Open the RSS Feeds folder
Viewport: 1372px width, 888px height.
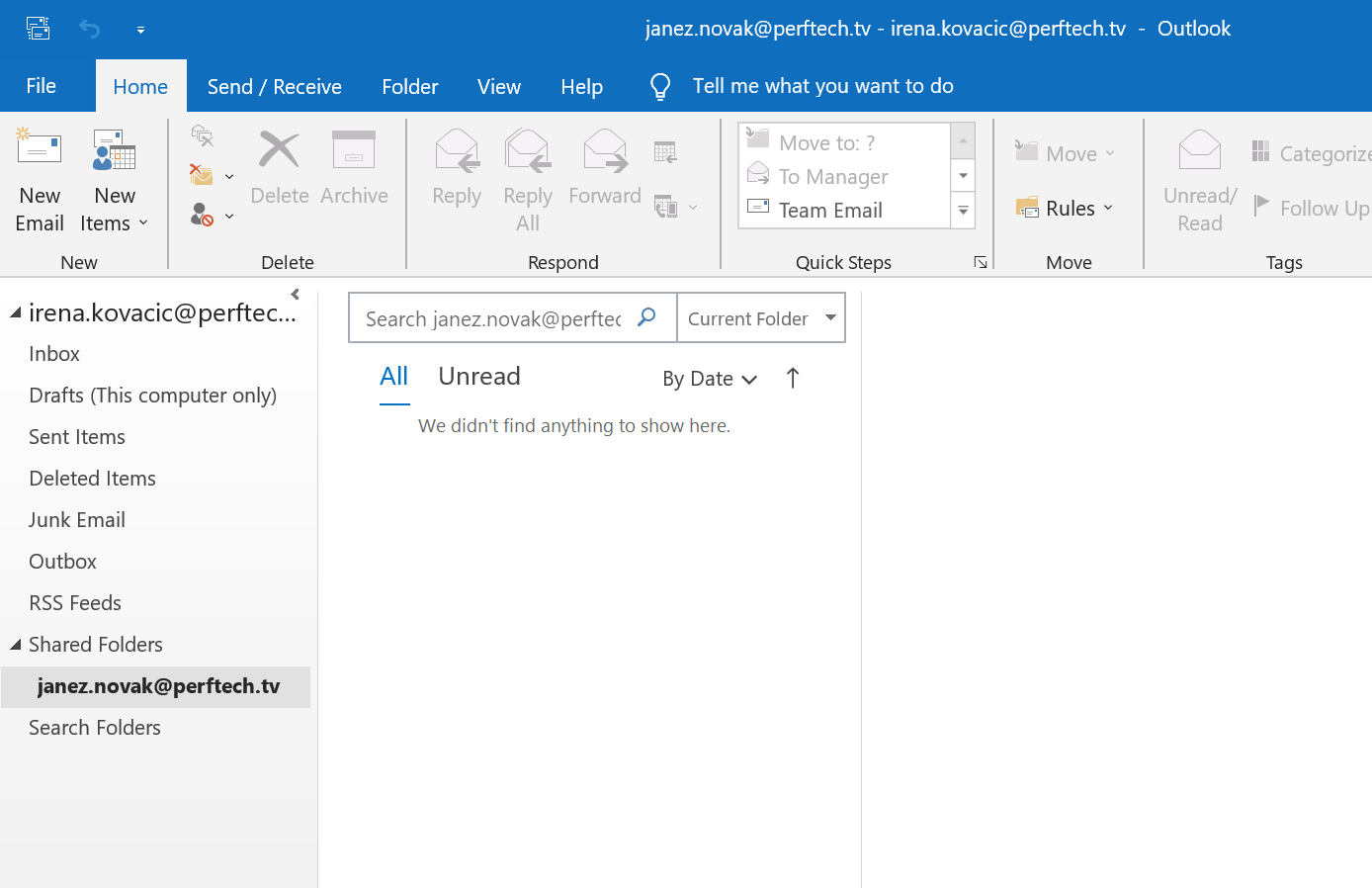pos(75,603)
